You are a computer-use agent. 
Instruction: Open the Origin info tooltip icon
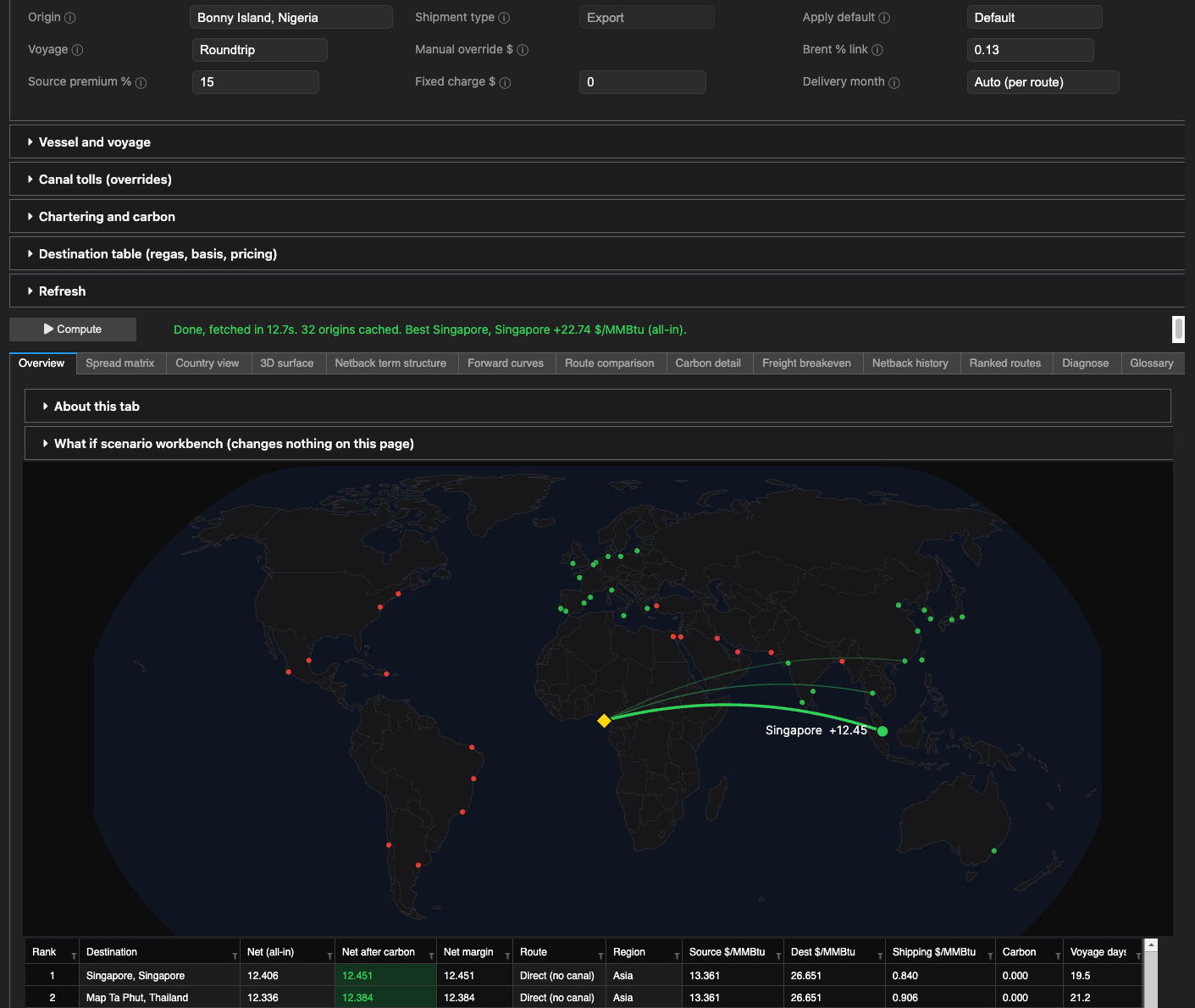(x=70, y=18)
